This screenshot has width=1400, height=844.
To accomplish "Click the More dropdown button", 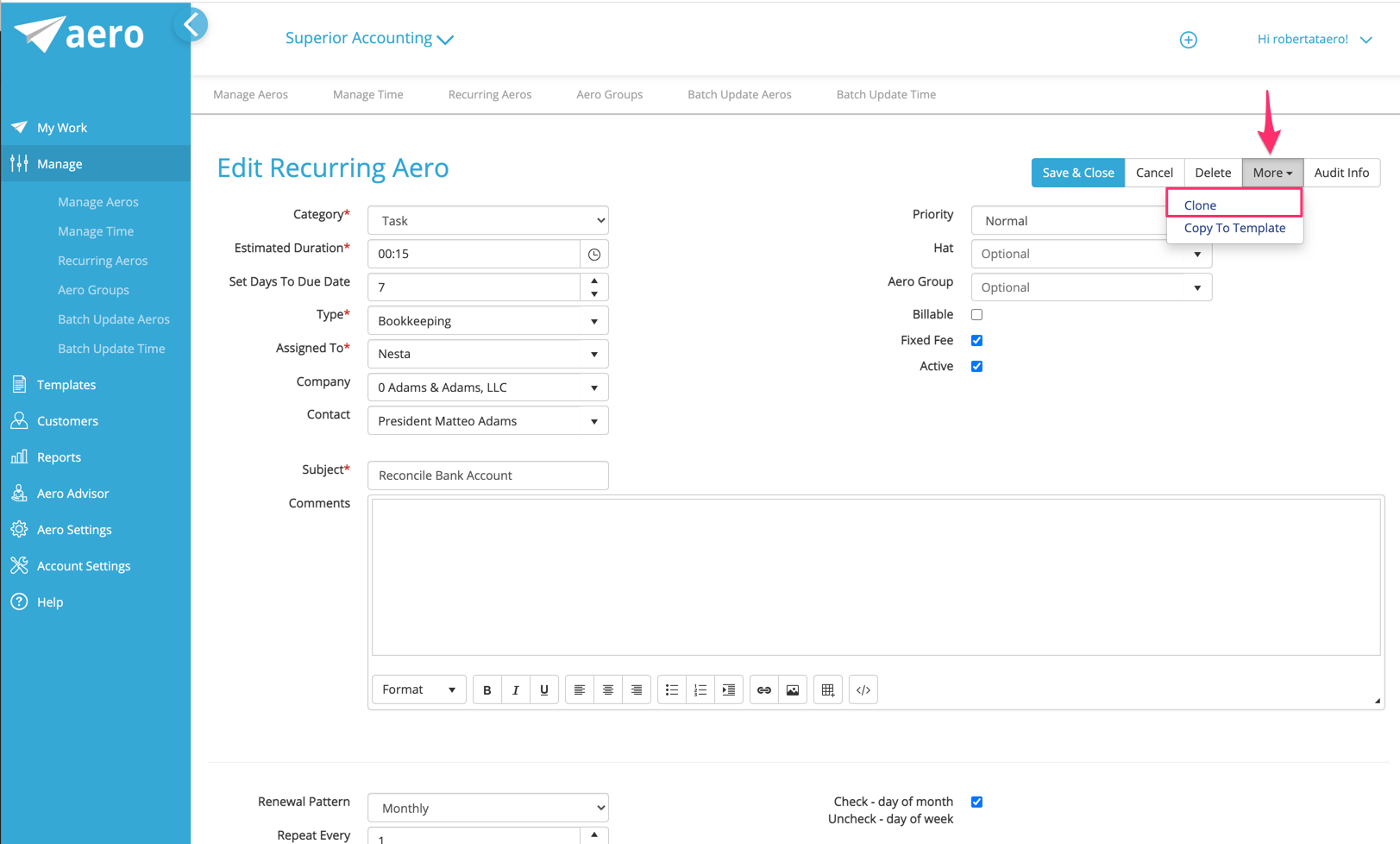I will pos(1272,173).
